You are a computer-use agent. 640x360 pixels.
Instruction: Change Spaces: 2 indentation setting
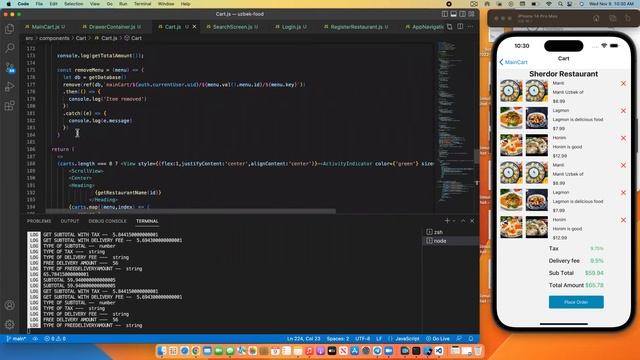pos(338,339)
